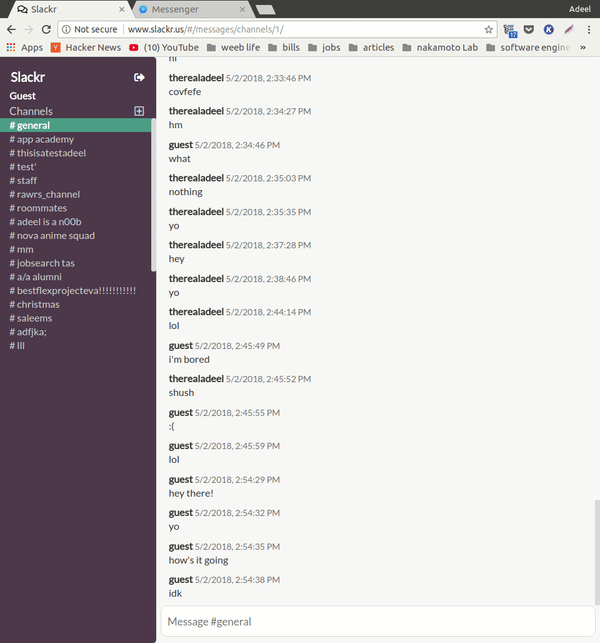Image resolution: width=600 pixels, height=643 pixels.
Task: Click the Adeel profile button
Action: (x=580, y=9)
